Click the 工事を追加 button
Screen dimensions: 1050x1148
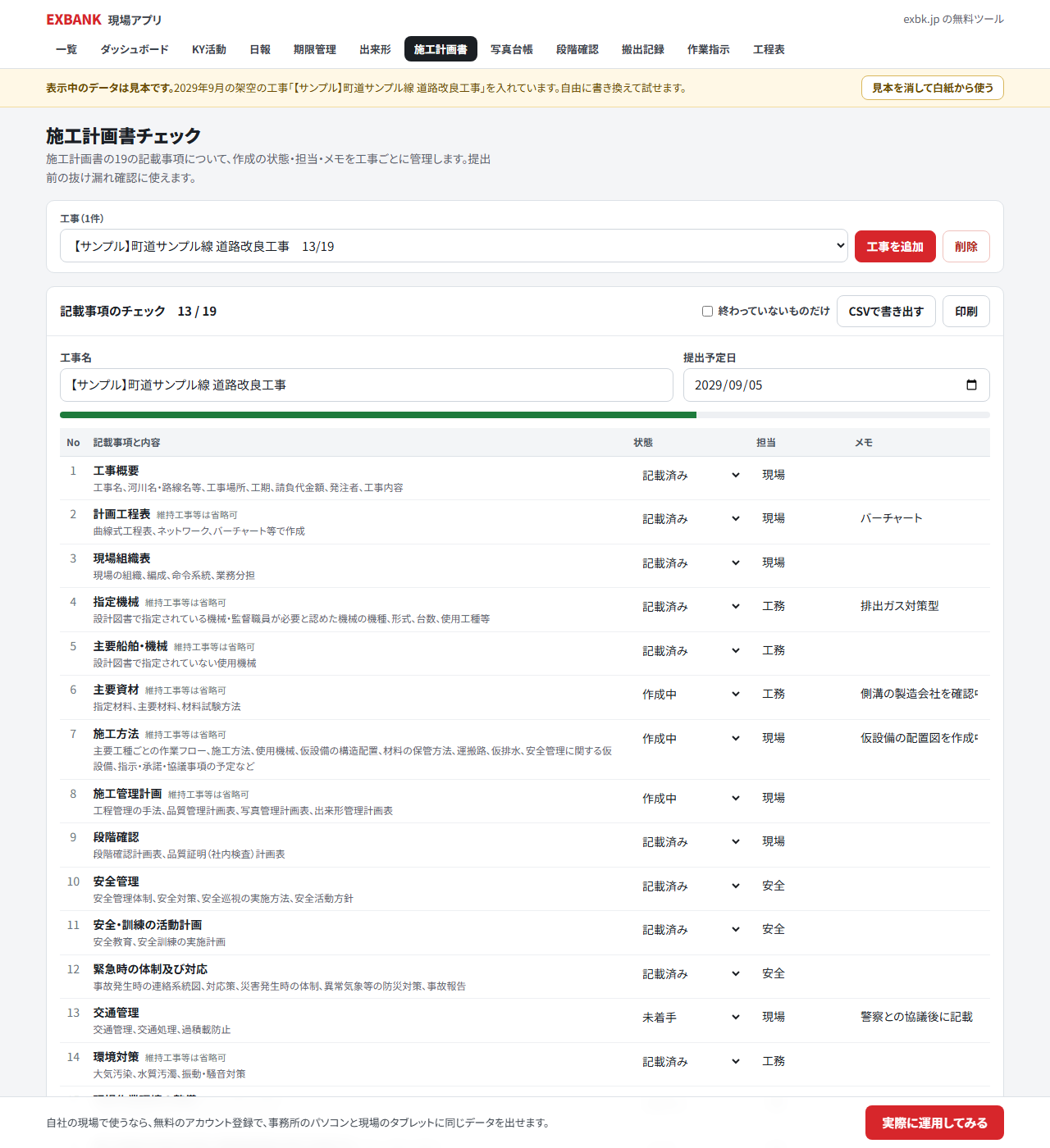(895, 247)
